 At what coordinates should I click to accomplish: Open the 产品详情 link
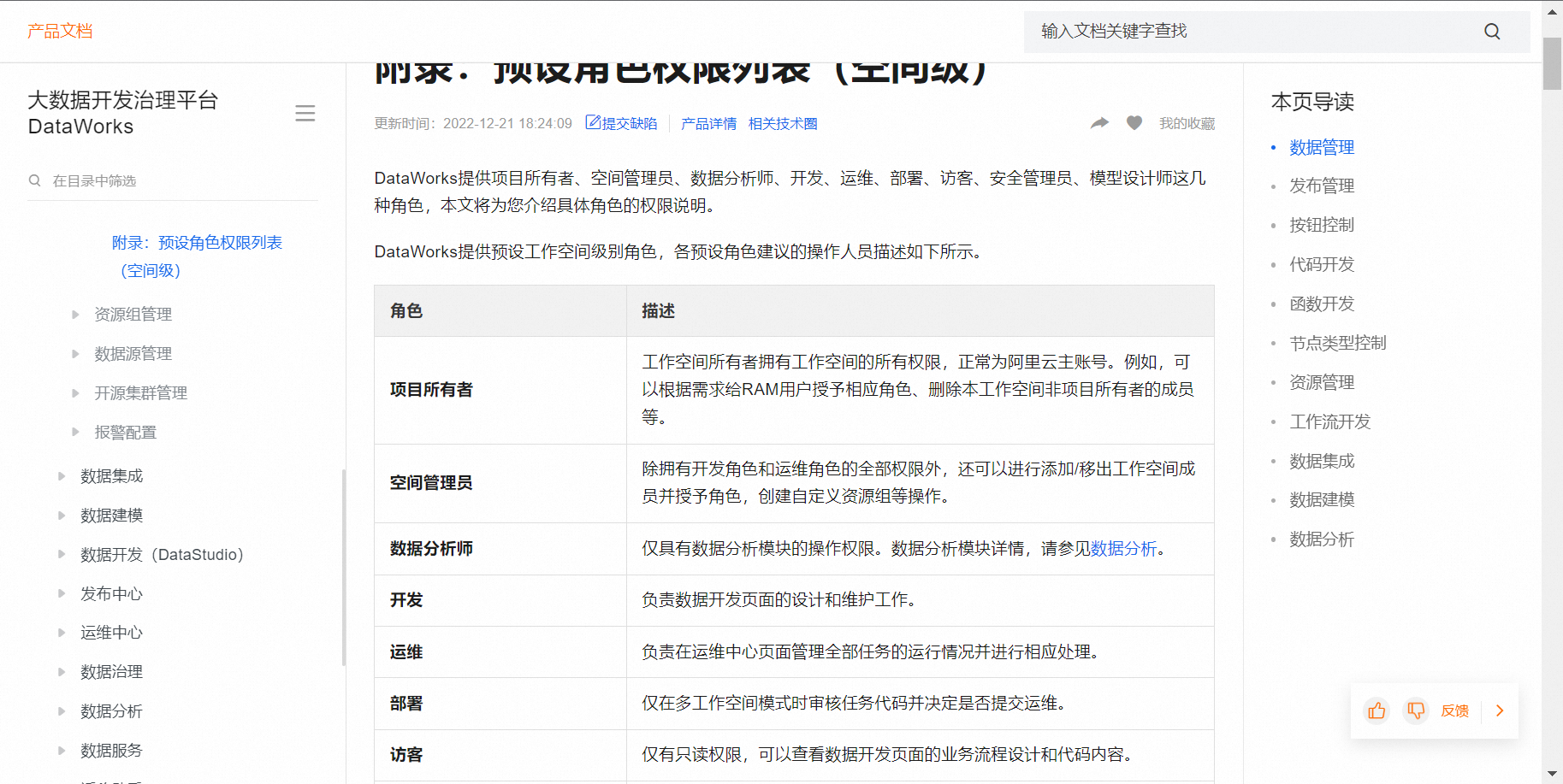click(x=708, y=123)
